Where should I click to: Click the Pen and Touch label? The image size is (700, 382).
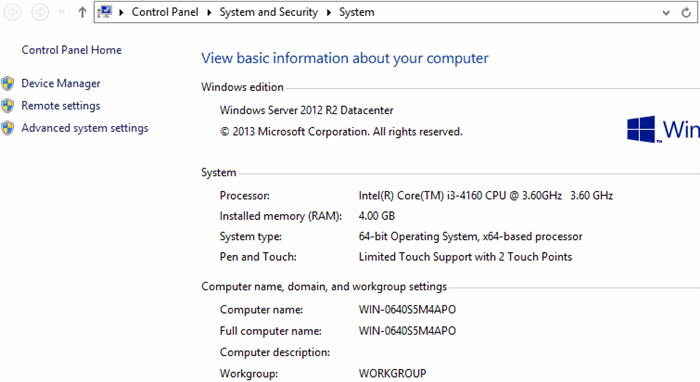pos(258,257)
